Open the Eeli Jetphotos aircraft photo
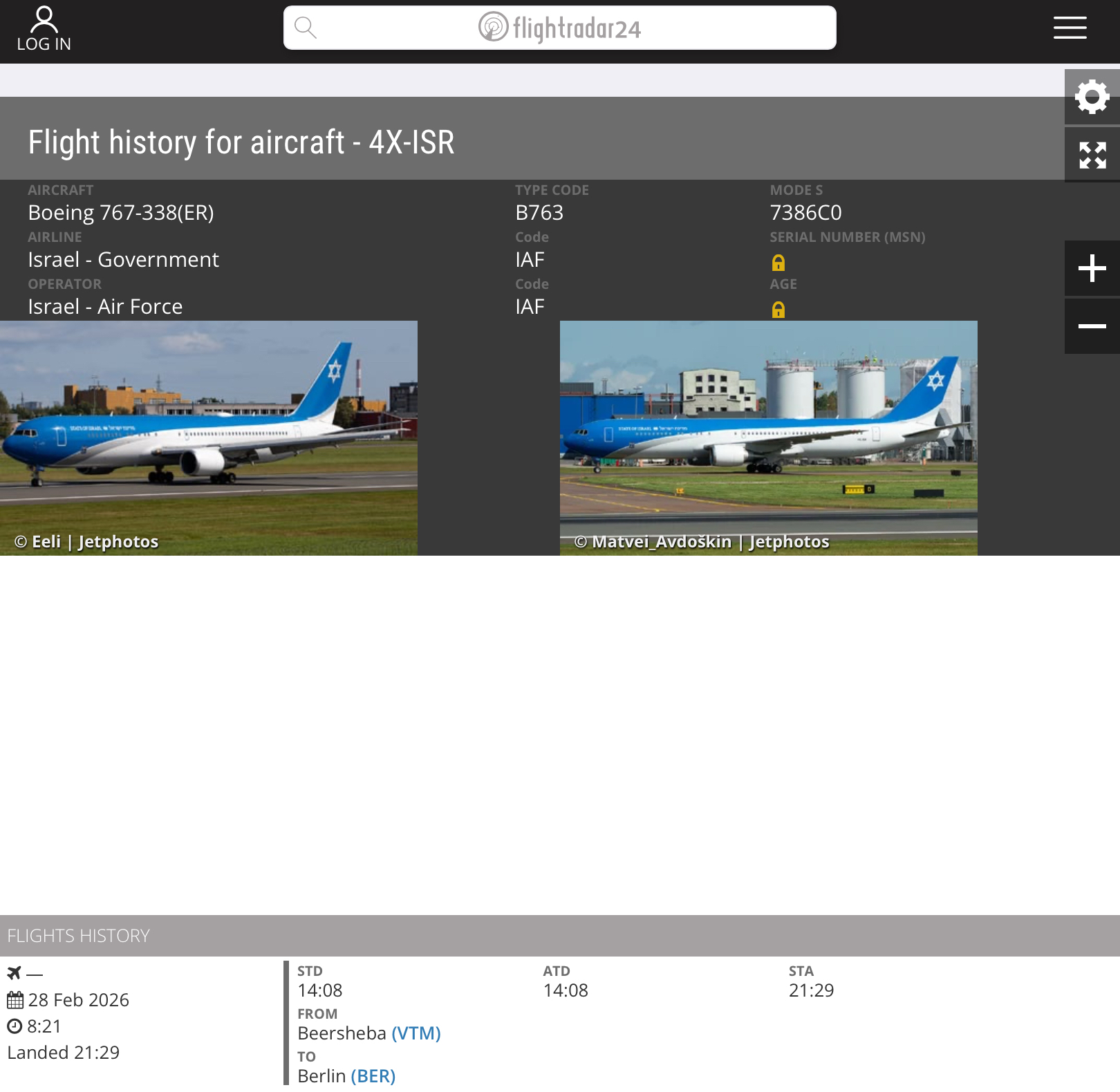Image resolution: width=1120 pixels, height=1092 pixels. pyautogui.click(x=208, y=437)
